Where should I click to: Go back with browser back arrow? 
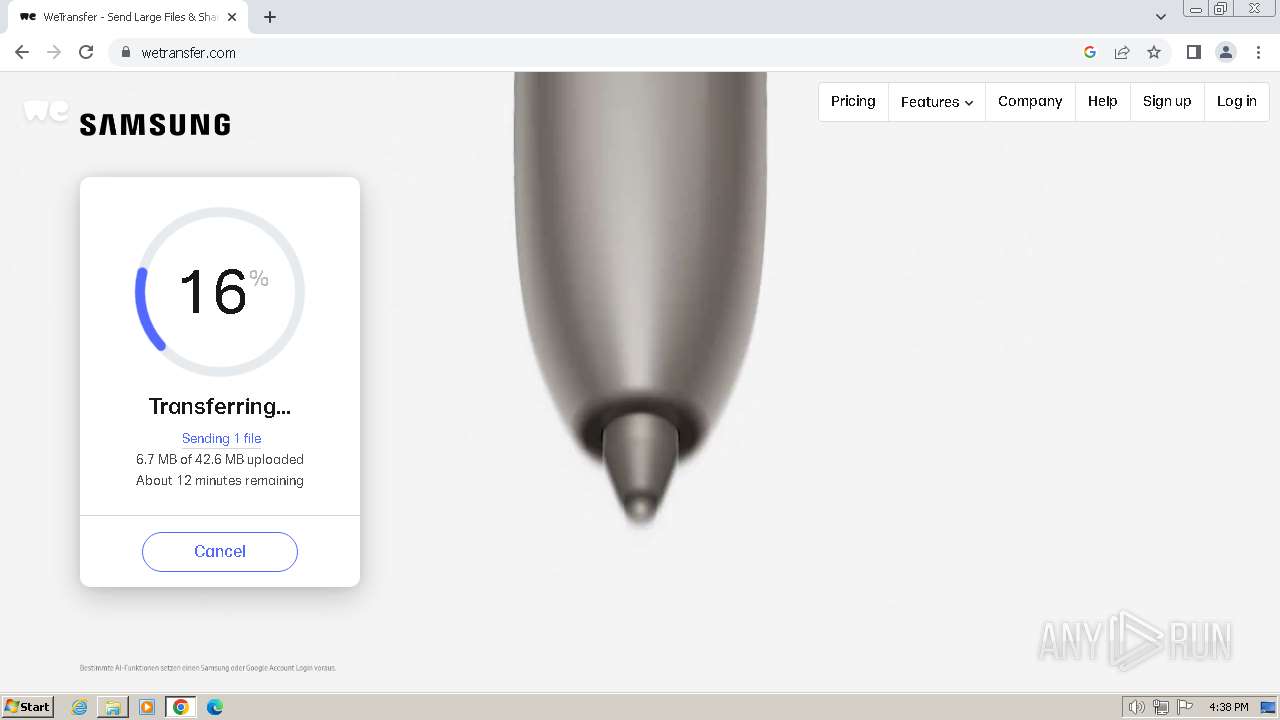pyautogui.click(x=22, y=52)
